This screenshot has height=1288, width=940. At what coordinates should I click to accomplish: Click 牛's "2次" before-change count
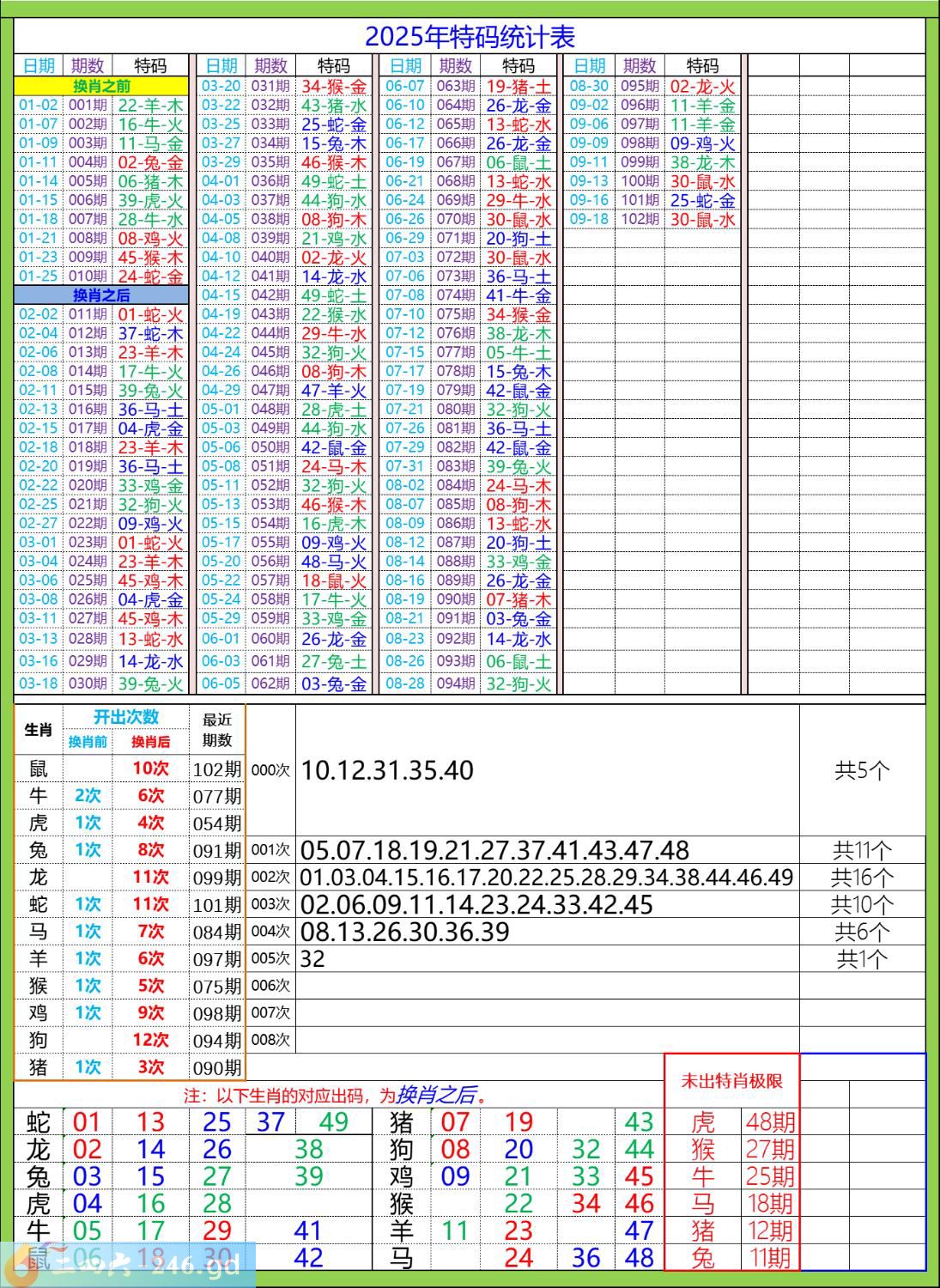point(88,796)
